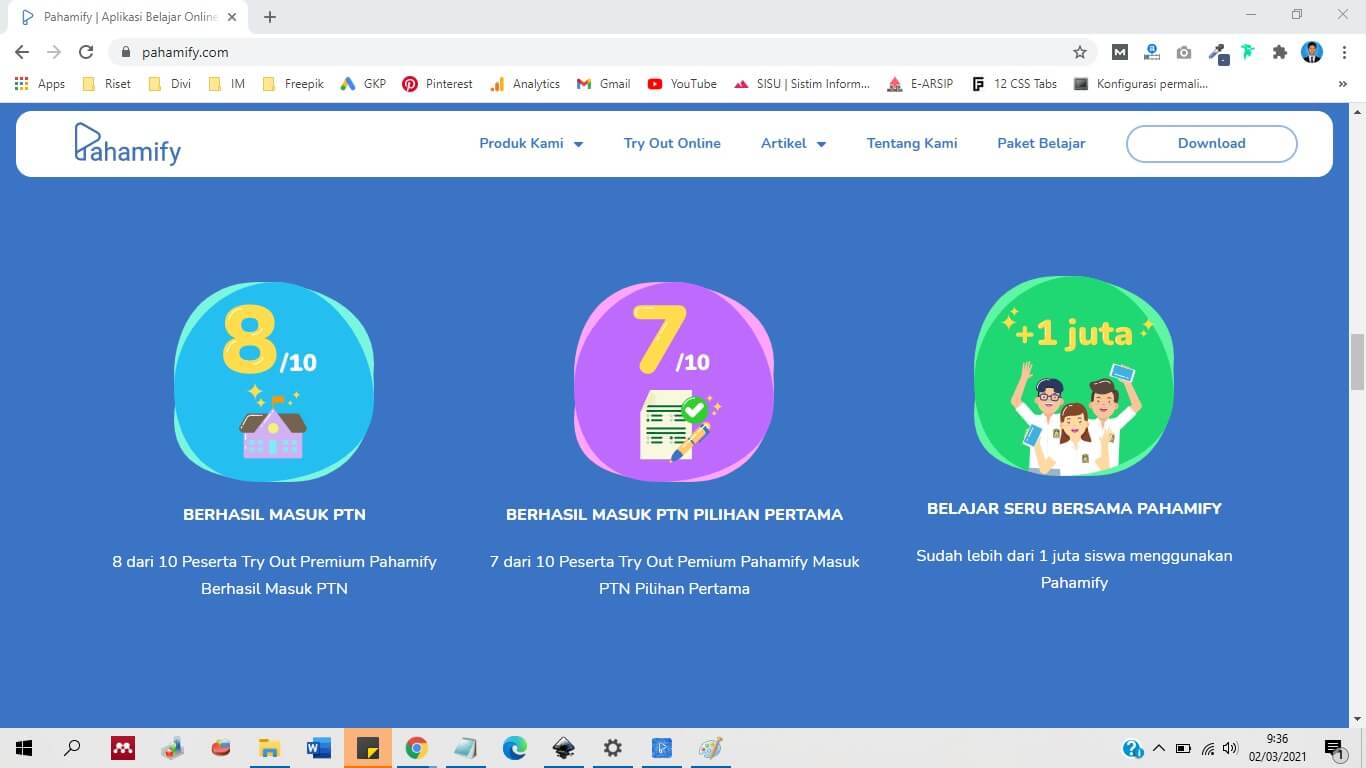Open the Mendeley icon in the taskbar
Screen dimensions: 1366x768
point(123,748)
